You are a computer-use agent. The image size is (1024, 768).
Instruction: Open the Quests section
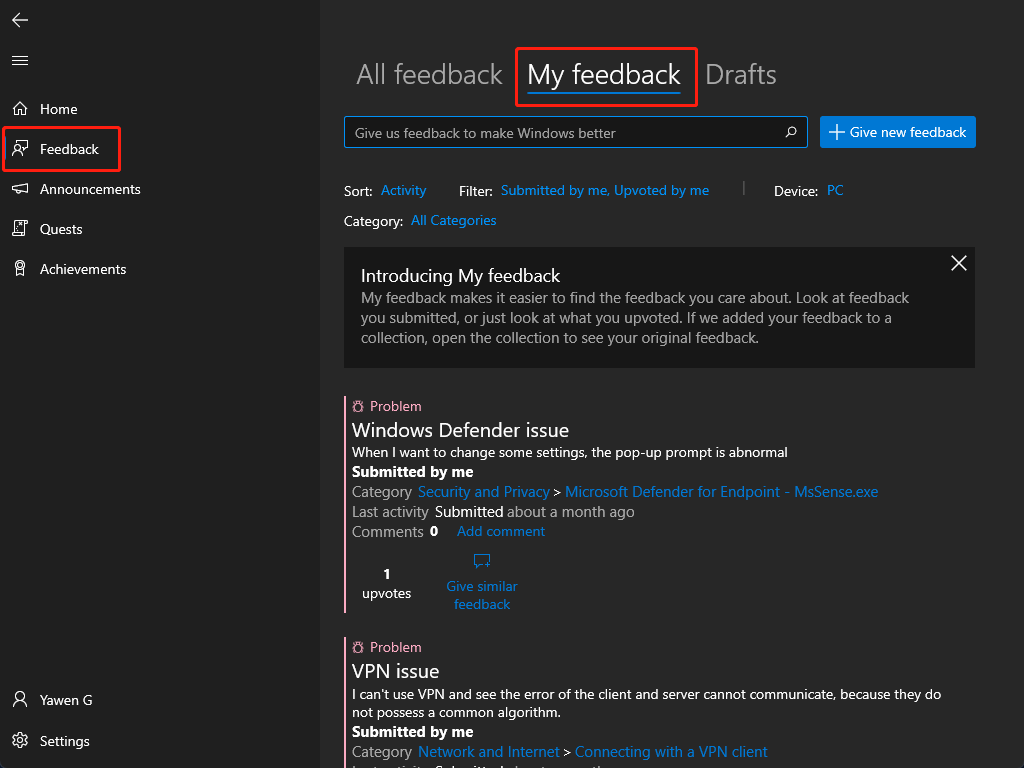[60, 229]
